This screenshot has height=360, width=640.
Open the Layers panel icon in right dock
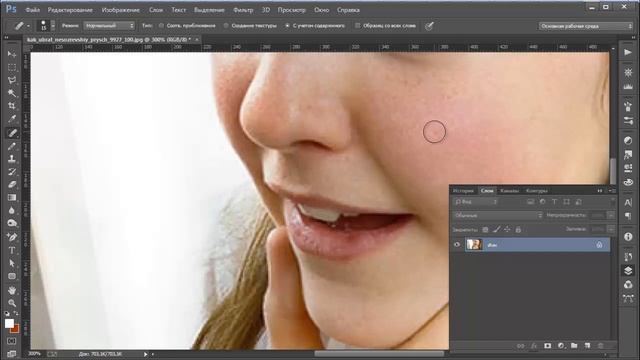tap(628, 270)
